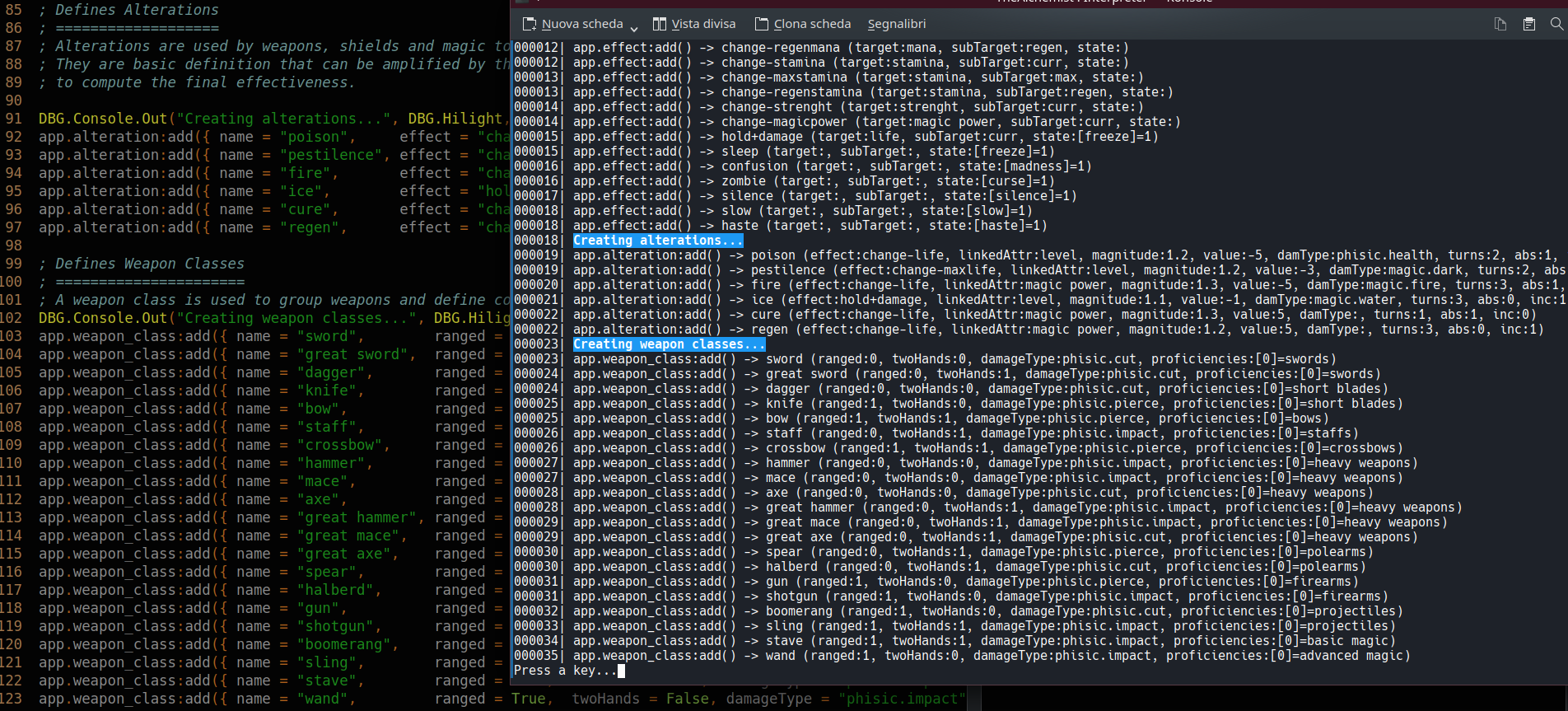The image size is (1568, 711).
Task: Click "effect:hold+damage" in terminal ice alteration
Action: click(855, 300)
